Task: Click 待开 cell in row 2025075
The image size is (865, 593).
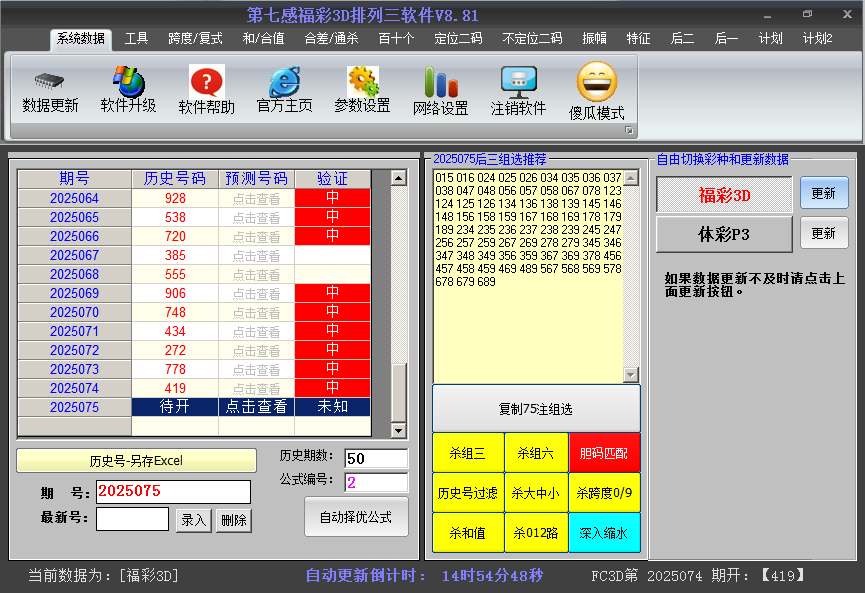Action: tap(175, 407)
